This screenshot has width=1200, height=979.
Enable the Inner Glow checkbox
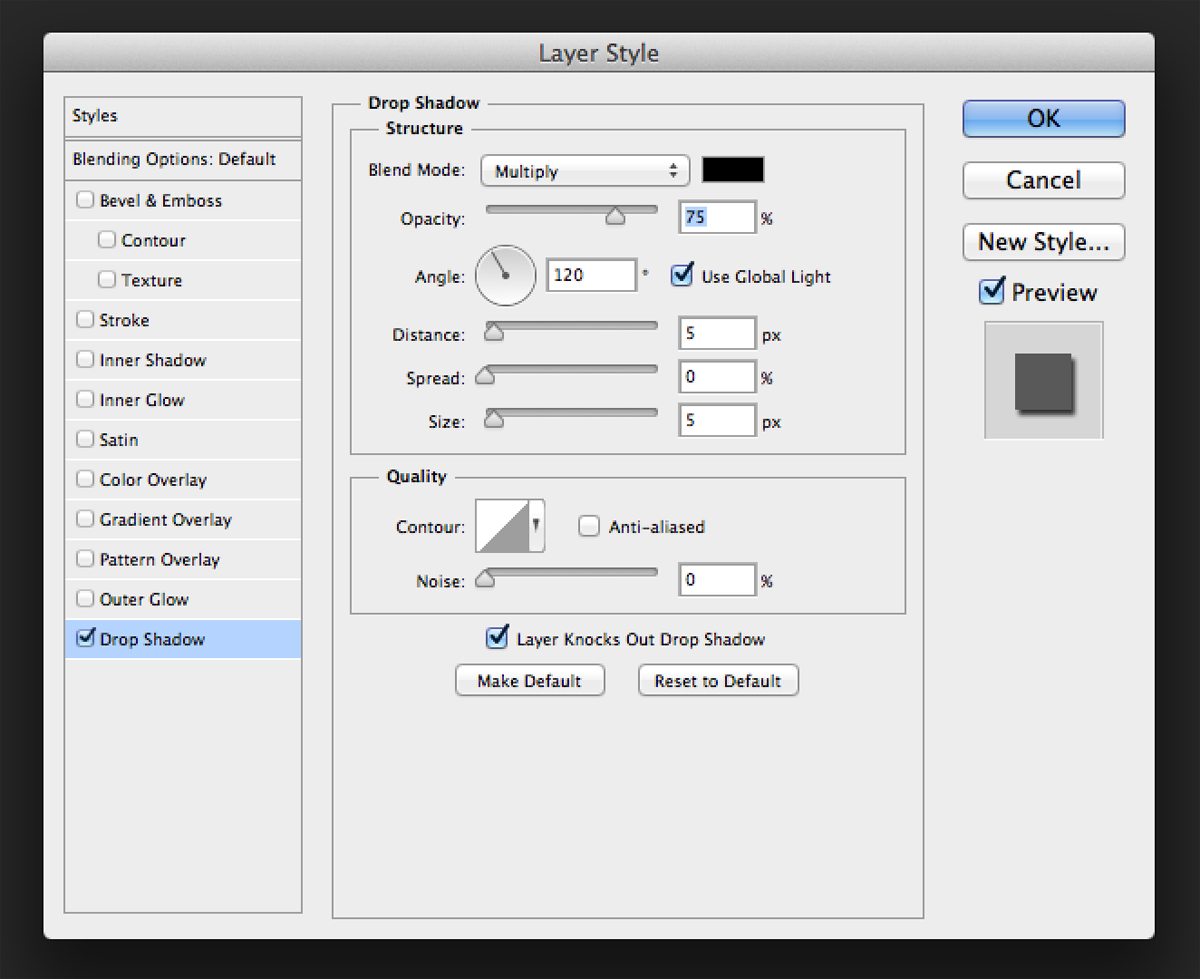click(x=85, y=400)
